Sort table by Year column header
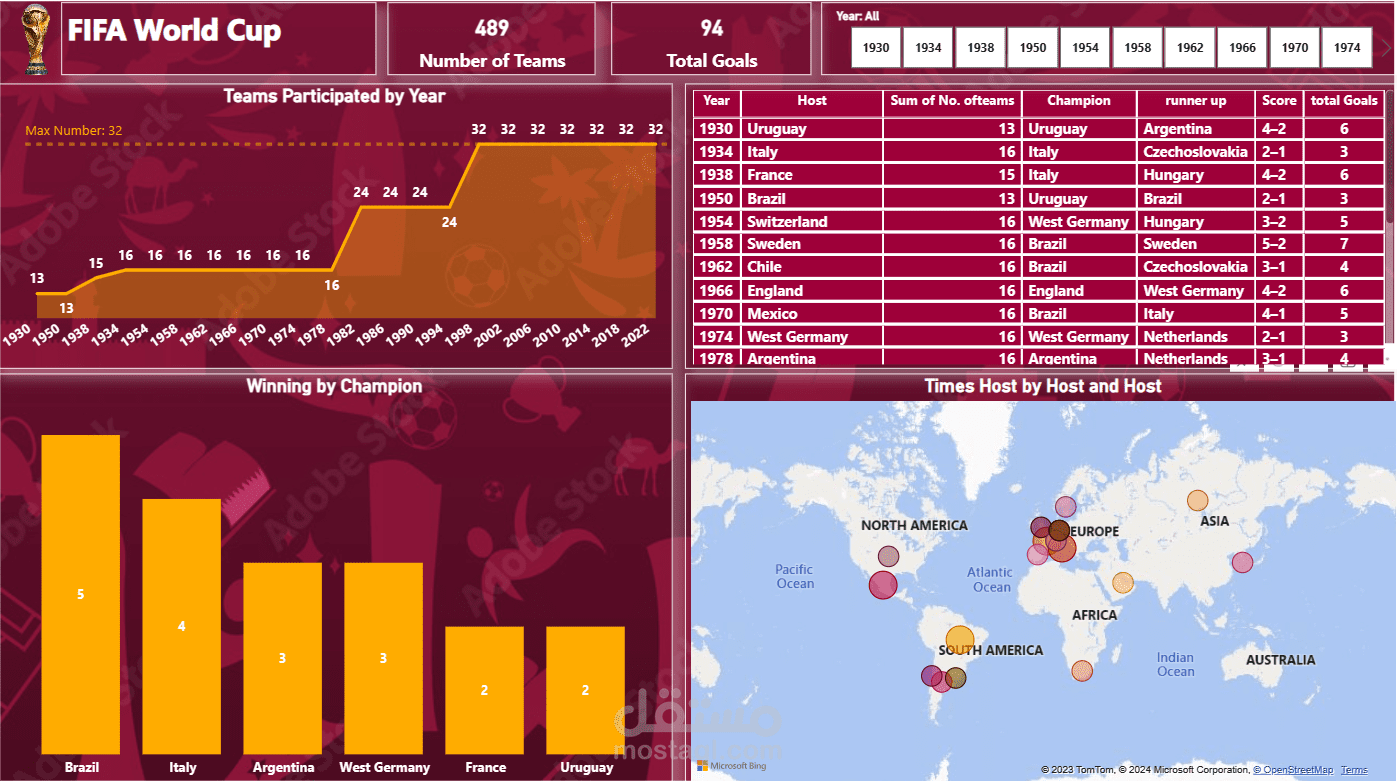The height and width of the screenshot is (781, 1397). click(716, 101)
